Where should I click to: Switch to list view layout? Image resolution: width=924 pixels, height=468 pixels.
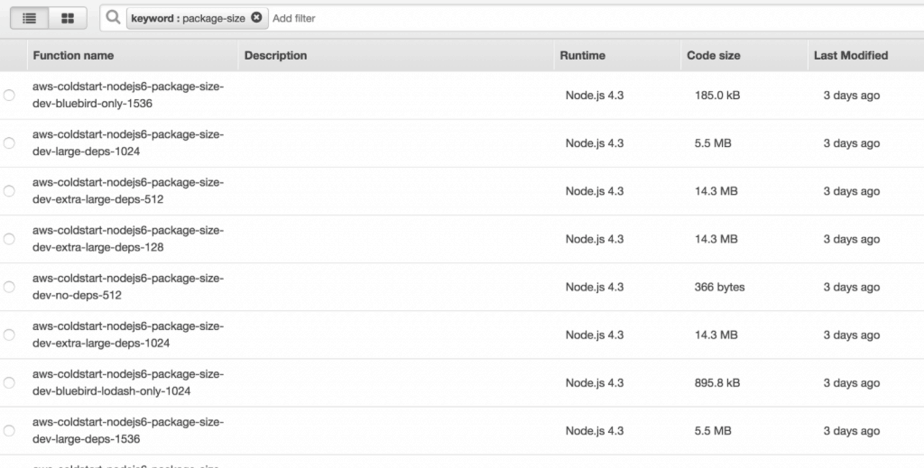(29, 18)
